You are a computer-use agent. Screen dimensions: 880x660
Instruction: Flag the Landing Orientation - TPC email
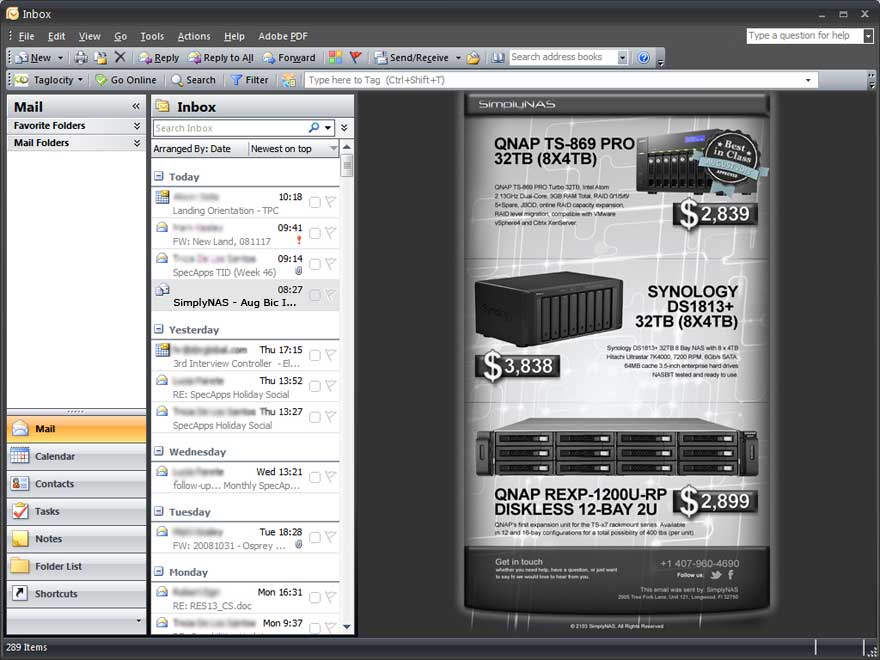(330, 202)
